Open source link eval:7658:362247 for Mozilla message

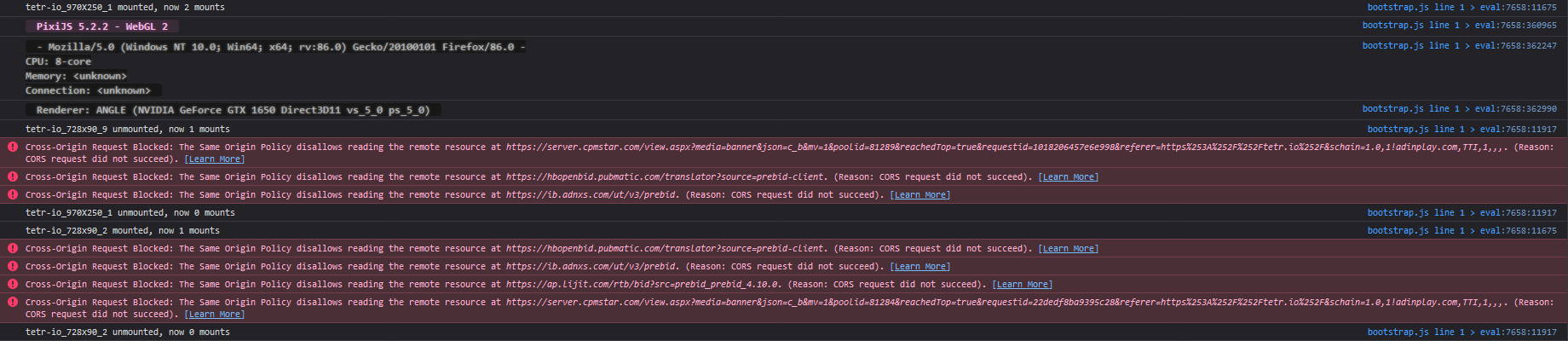1459,46
